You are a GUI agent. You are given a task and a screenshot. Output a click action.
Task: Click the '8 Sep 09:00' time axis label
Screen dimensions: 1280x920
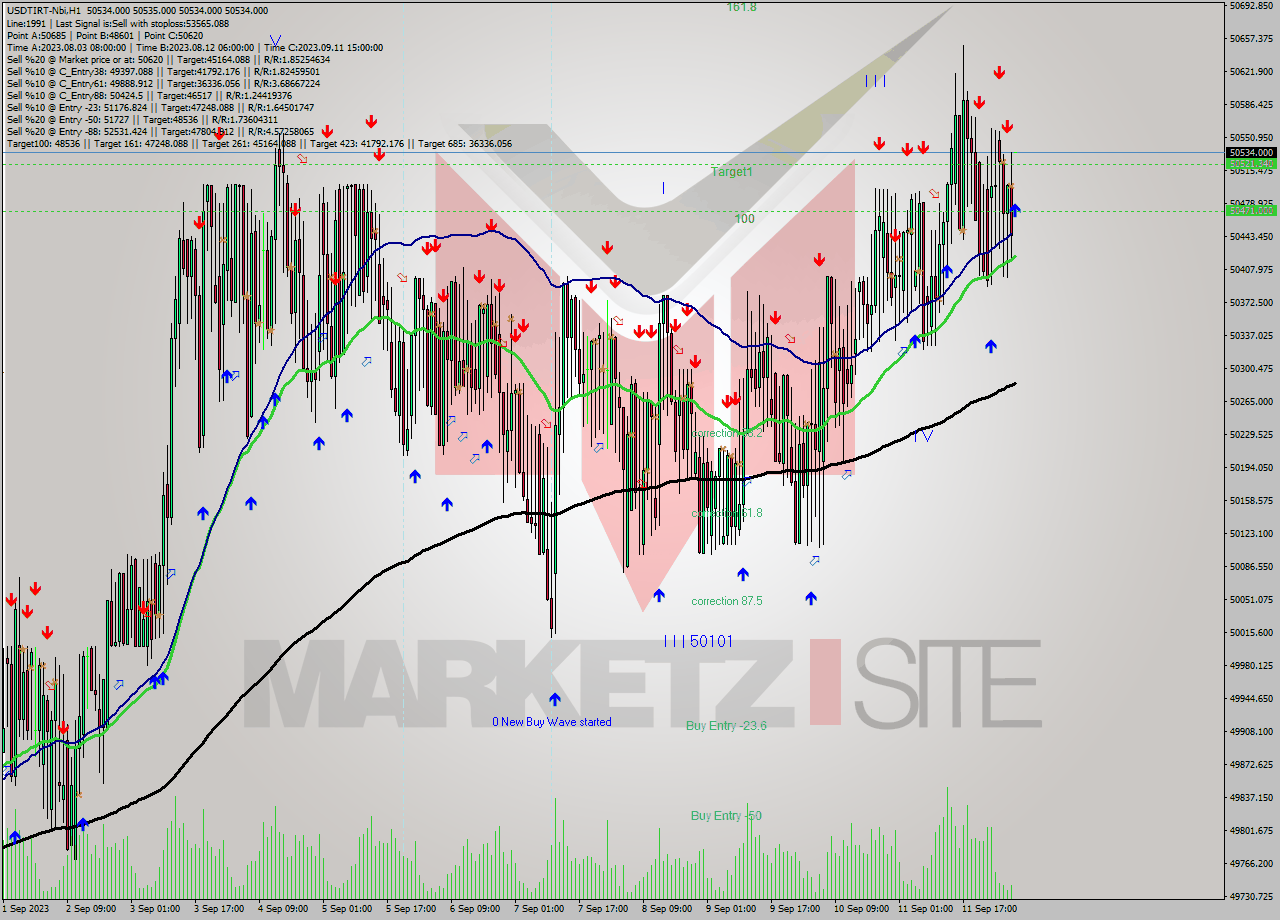[x=666, y=909]
